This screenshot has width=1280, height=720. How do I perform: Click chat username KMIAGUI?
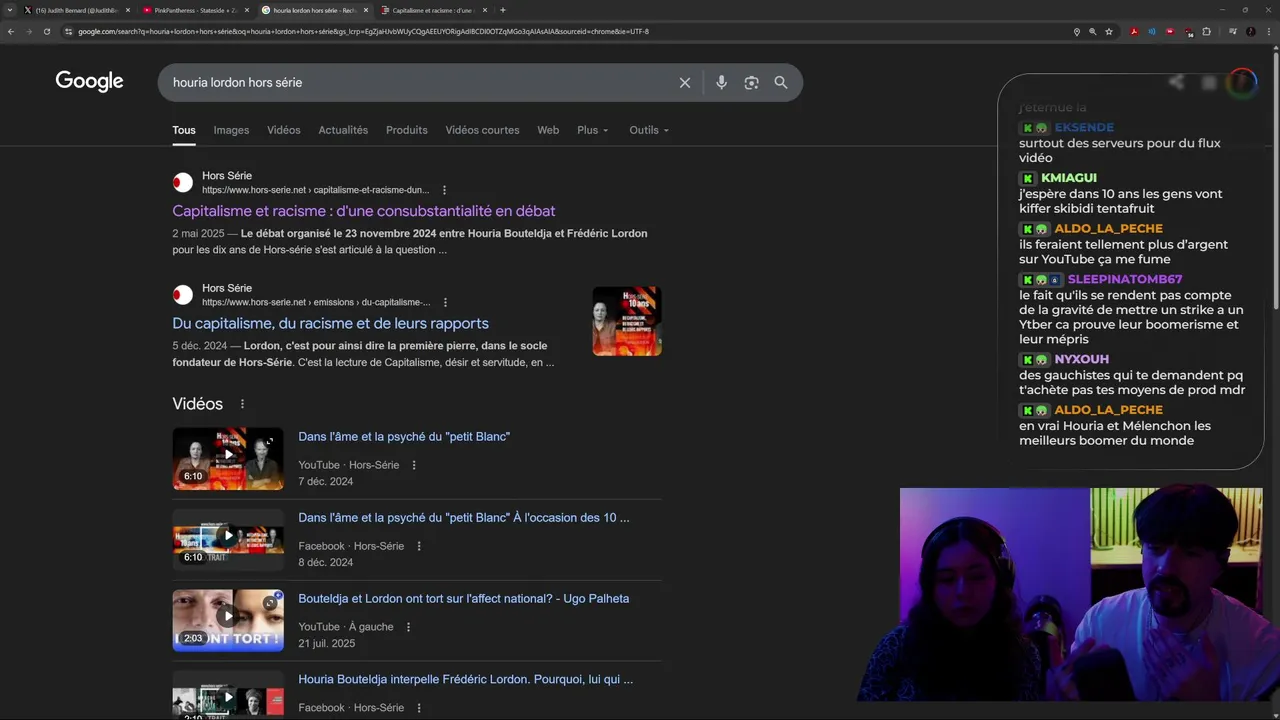[x=1069, y=178]
